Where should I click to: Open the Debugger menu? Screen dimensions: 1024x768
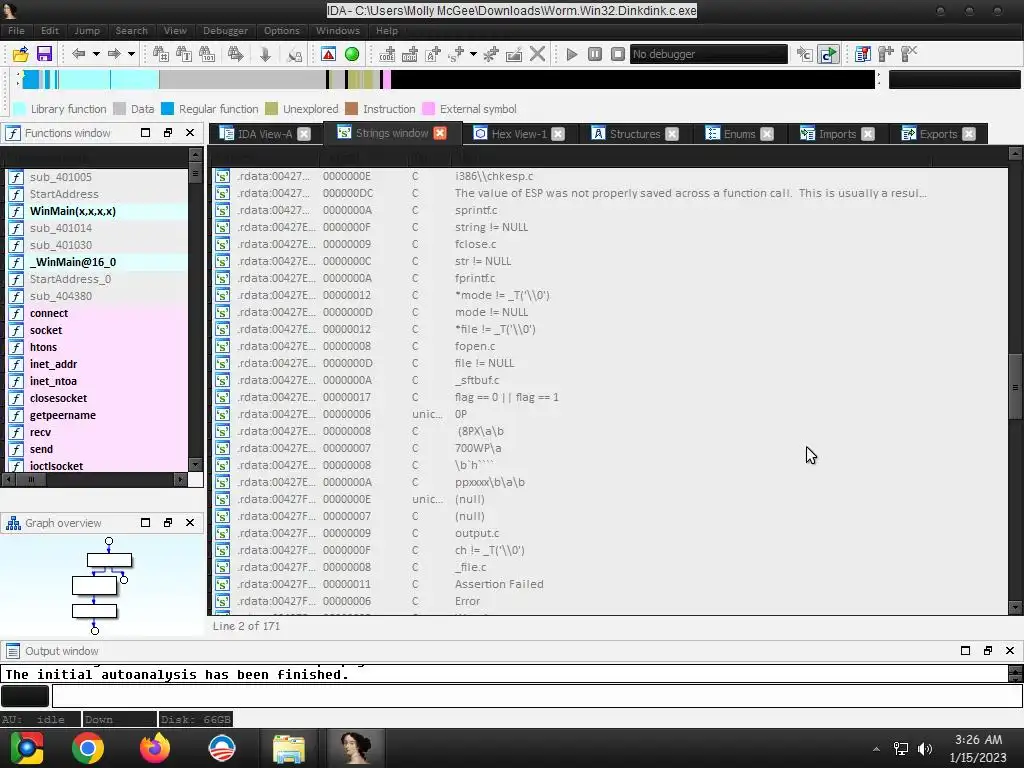point(225,31)
